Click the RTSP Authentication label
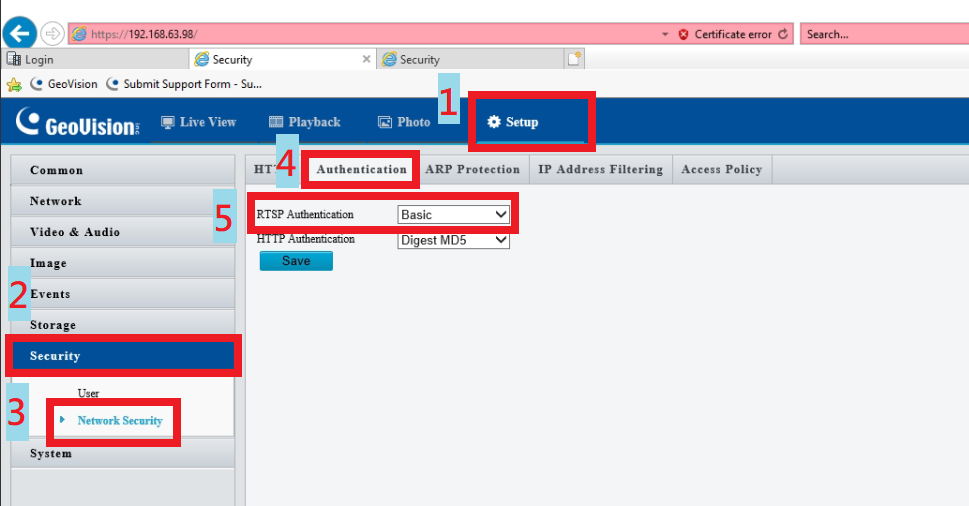Screen dimensions: 969x506 [305, 214]
